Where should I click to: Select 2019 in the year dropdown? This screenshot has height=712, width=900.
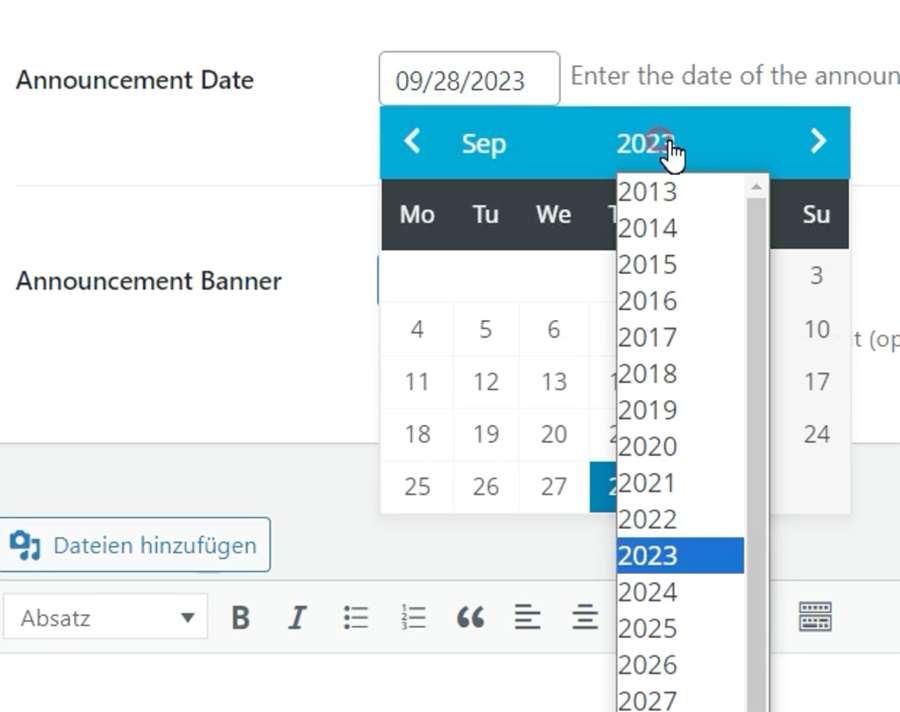coord(648,410)
